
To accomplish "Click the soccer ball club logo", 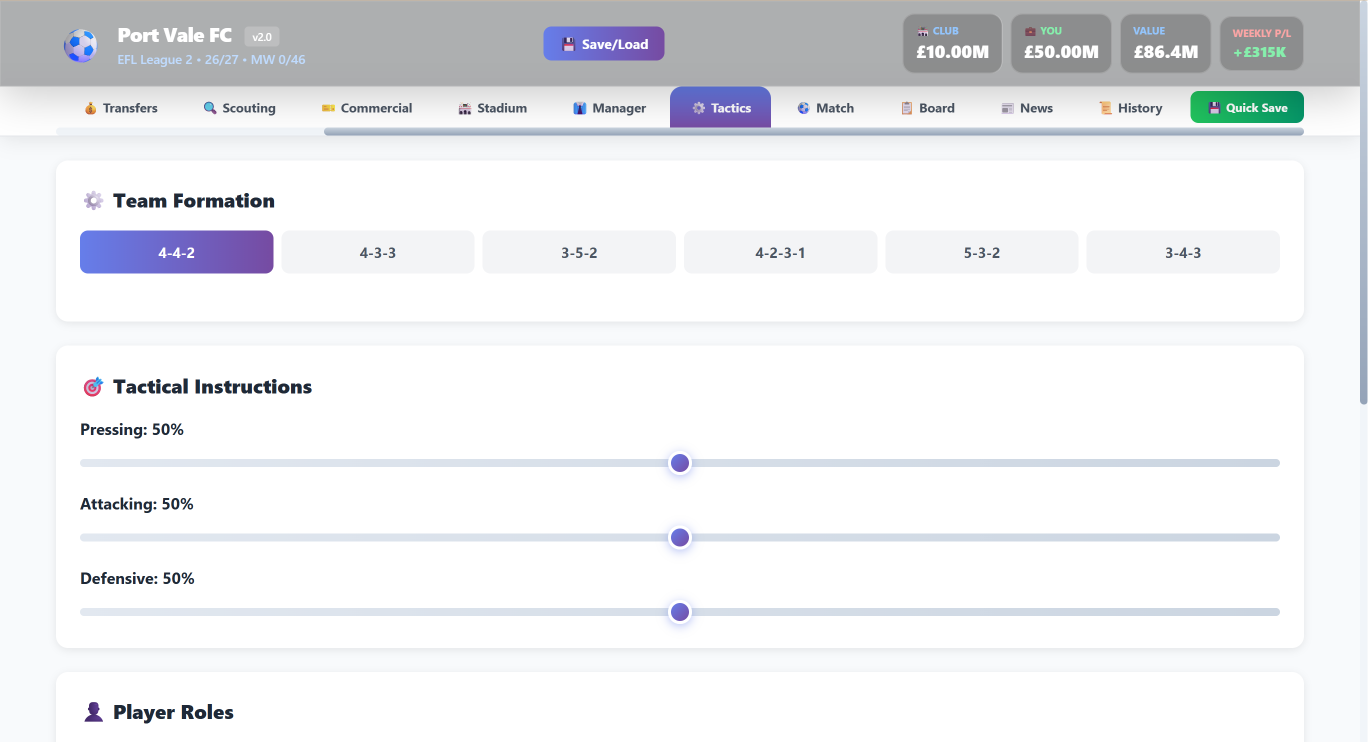I will 80,45.
